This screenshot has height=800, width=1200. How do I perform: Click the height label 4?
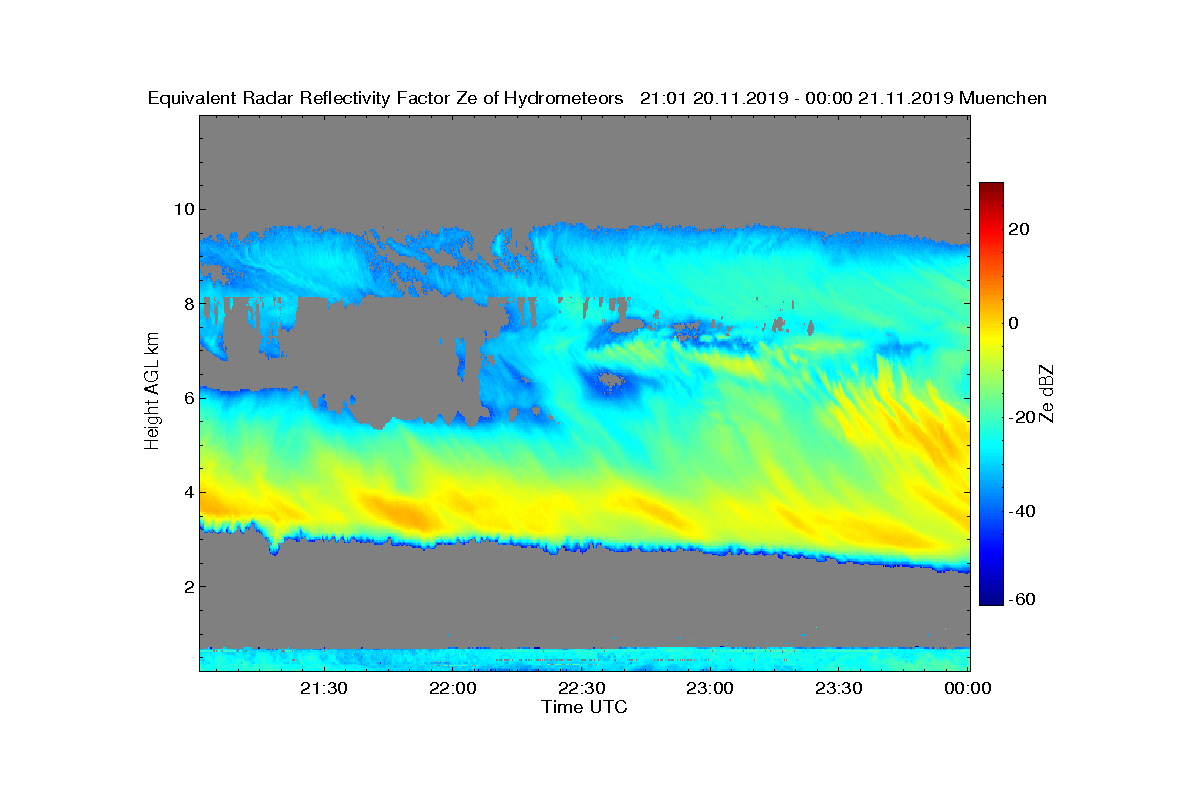(187, 492)
